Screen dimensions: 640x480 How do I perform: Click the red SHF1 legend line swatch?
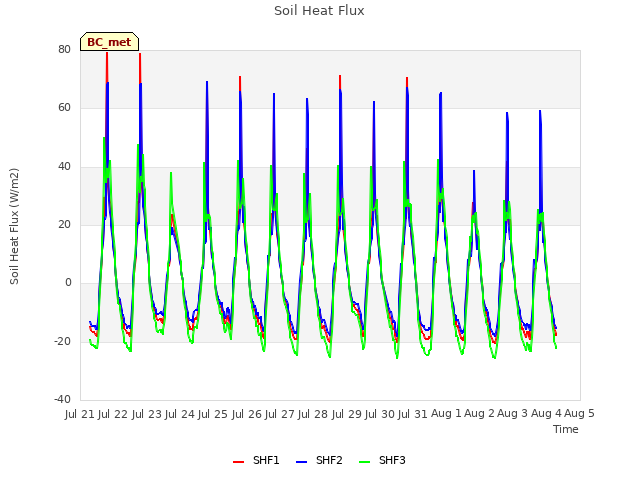pyautogui.click(x=238, y=462)
